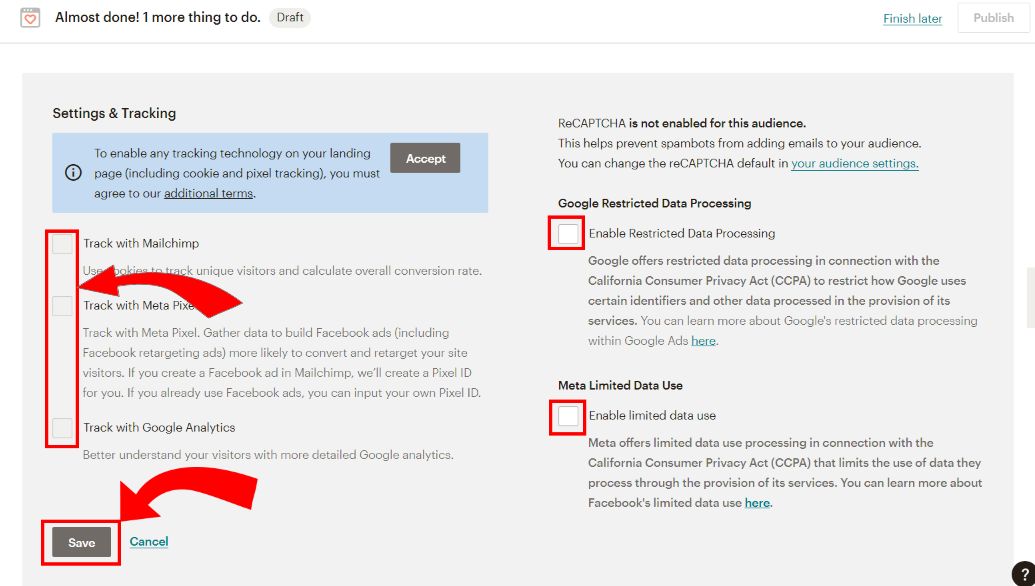This screenshot has height=586, width=1035.
Task: Open the additional terms link
Action: pyautogui.click(x=209, y=193)
